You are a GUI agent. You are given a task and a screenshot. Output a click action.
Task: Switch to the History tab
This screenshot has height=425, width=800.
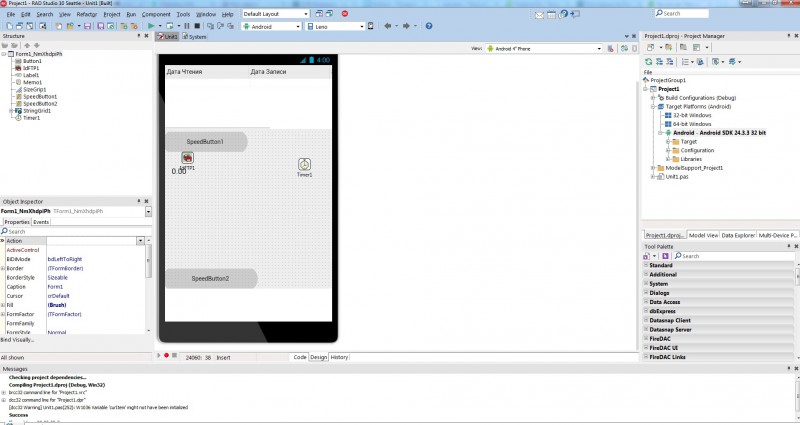[x=339, y=357]
